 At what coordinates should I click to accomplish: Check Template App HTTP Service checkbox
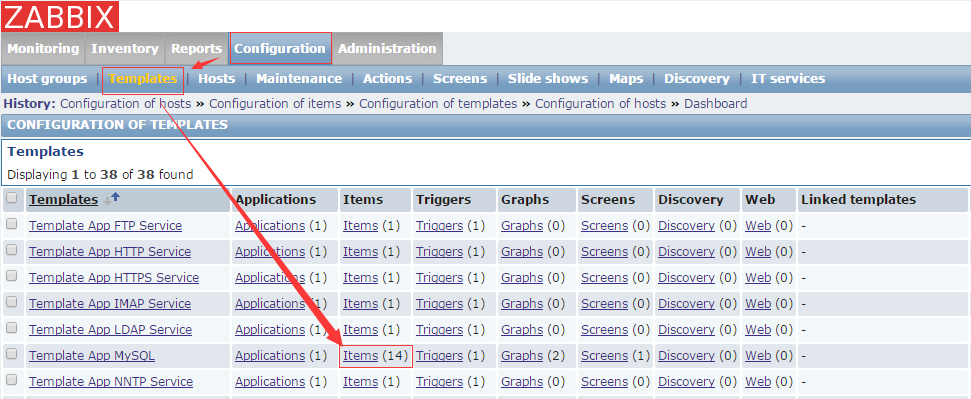11,250
